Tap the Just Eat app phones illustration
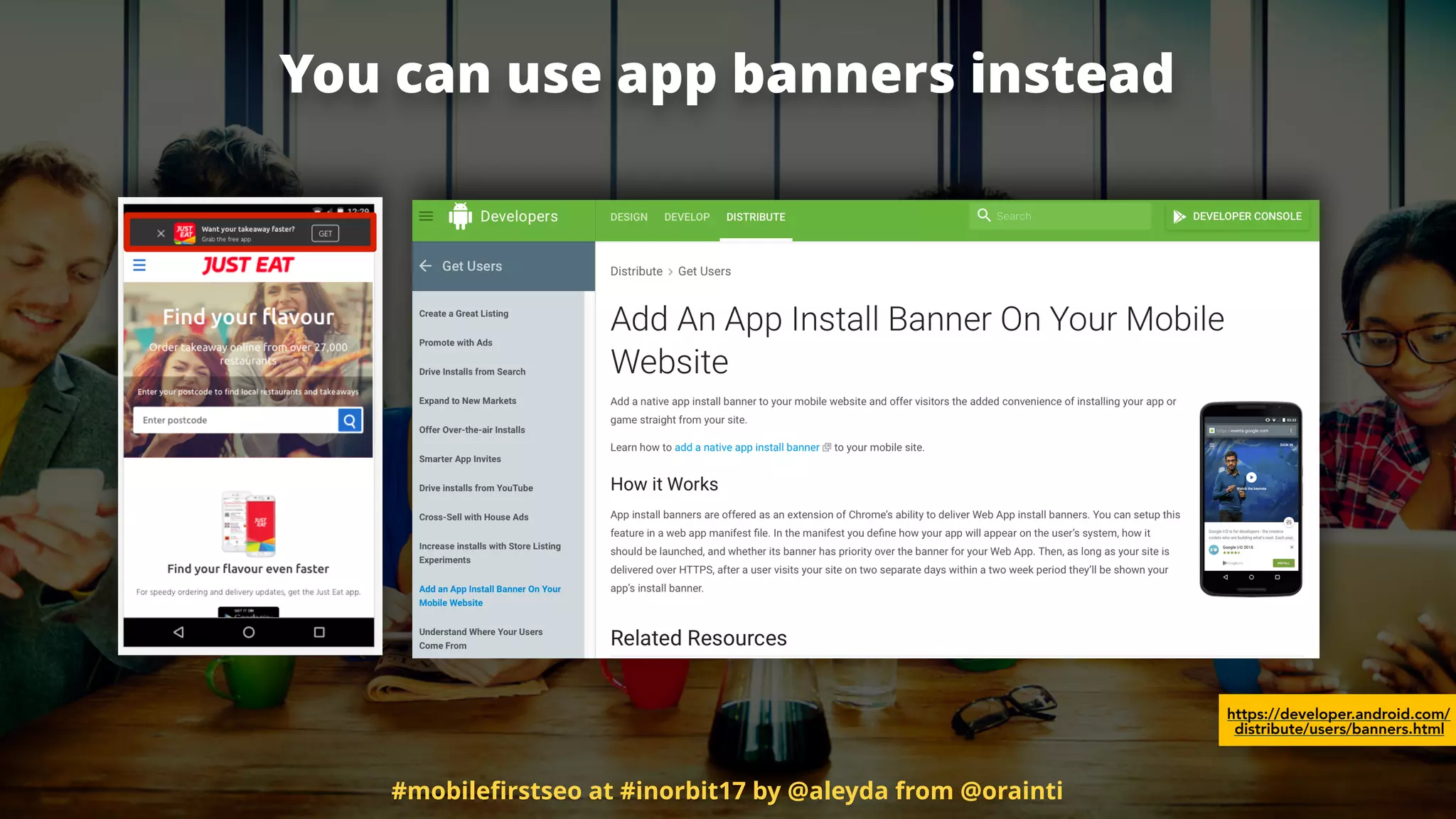The image size is (1456, 819). click(x=248, y=523)
